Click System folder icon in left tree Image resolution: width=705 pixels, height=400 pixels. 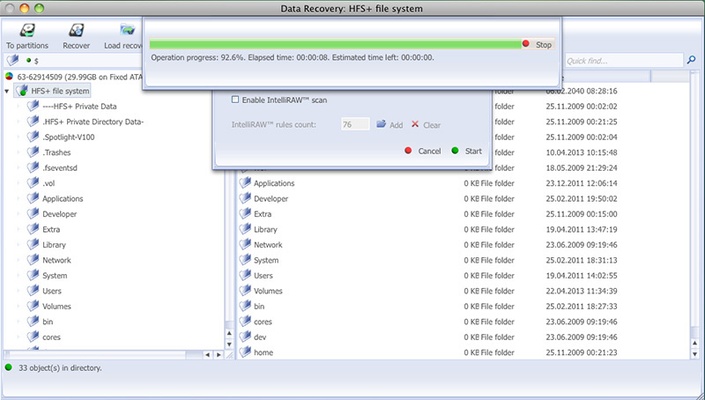click(32, 275)
